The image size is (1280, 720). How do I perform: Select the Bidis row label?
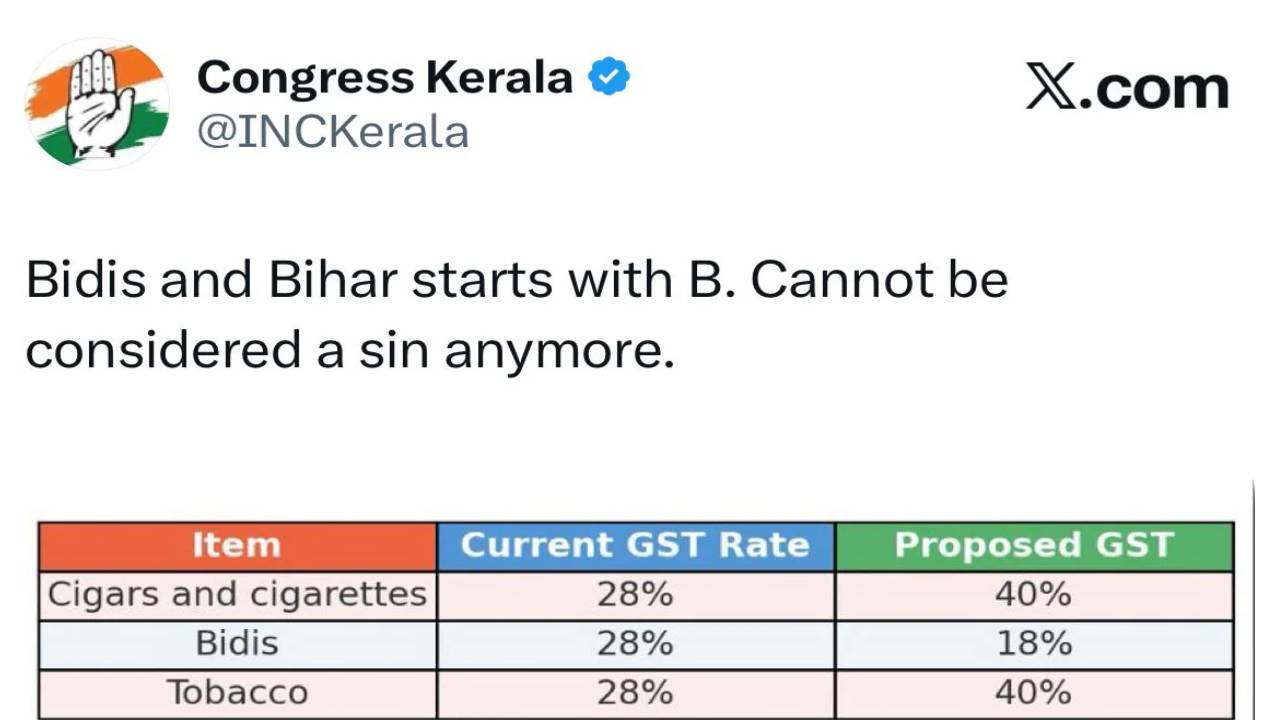[x=237, y=644]
